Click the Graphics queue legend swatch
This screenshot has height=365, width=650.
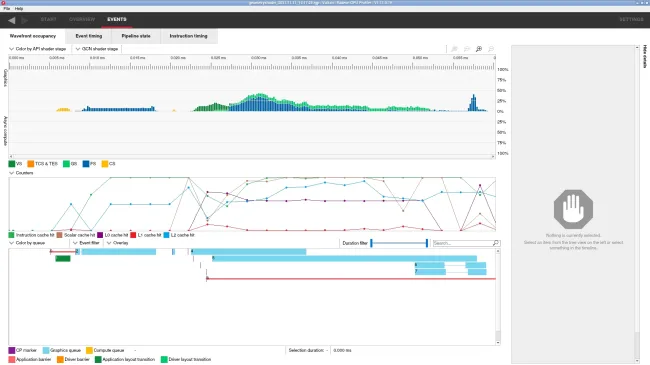pyautogui.click(x=46, y=350)
